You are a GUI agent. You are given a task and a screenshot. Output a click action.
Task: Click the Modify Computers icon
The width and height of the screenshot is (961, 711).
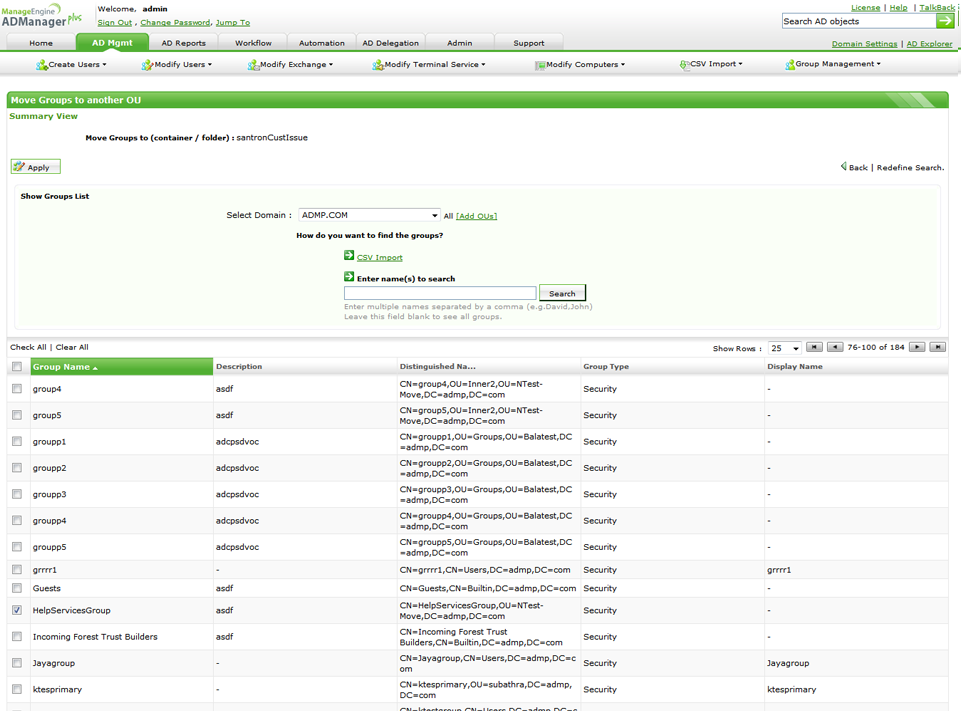click(x=540, y=65)
